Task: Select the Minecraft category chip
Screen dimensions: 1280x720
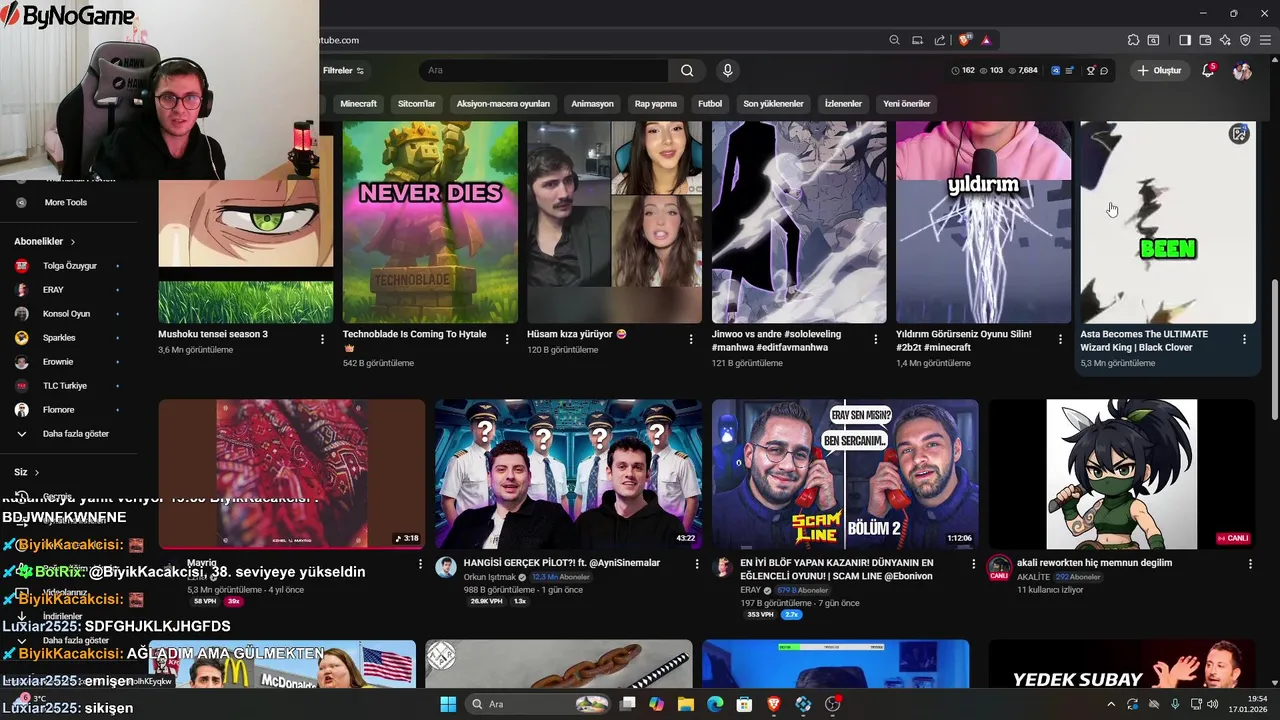Action: point(358,104)
